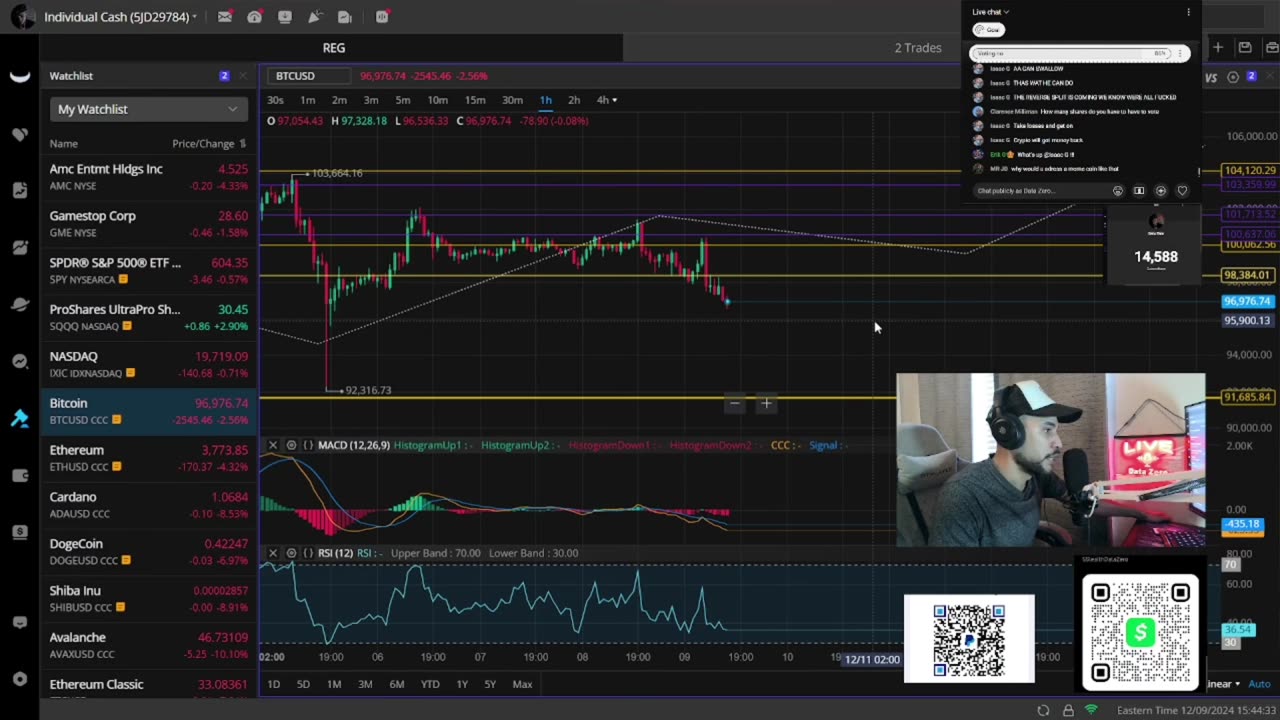Viewport: 1280px width, 720px height.
Task: Switch to the 30s chart interval
Action: (275, 100)
